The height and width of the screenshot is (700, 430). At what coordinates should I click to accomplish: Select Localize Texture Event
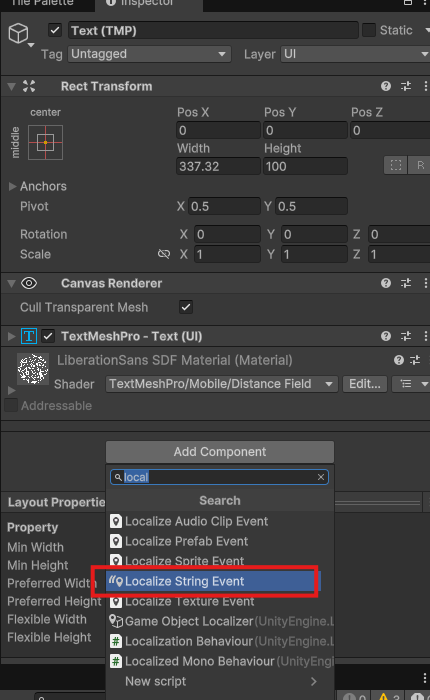tap(220, 601)
